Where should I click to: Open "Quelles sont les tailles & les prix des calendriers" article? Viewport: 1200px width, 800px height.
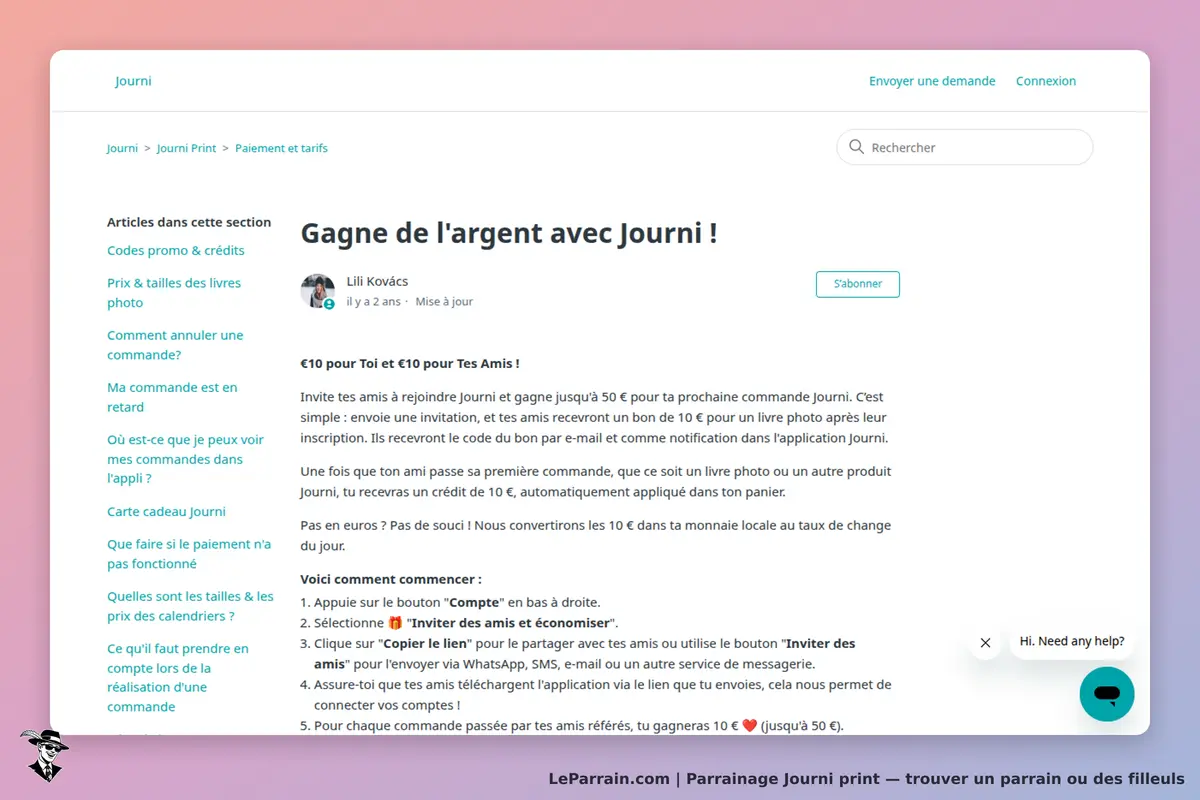(190, 606)
